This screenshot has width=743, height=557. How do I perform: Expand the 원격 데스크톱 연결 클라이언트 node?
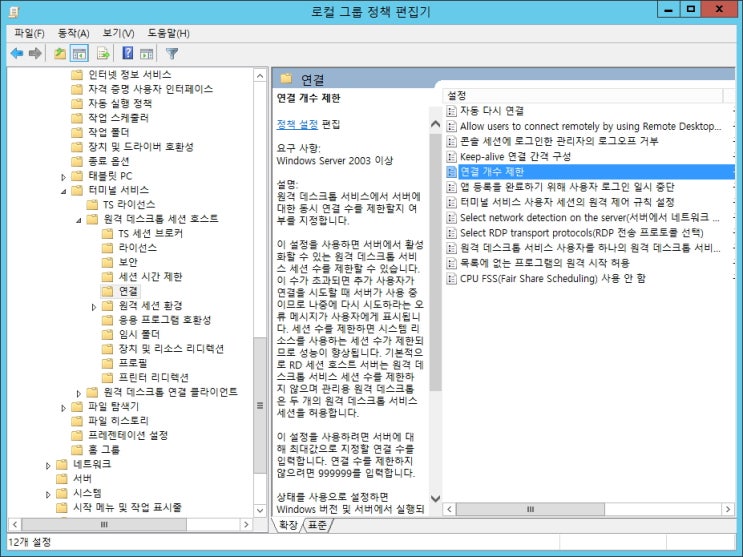coord(79,393)
